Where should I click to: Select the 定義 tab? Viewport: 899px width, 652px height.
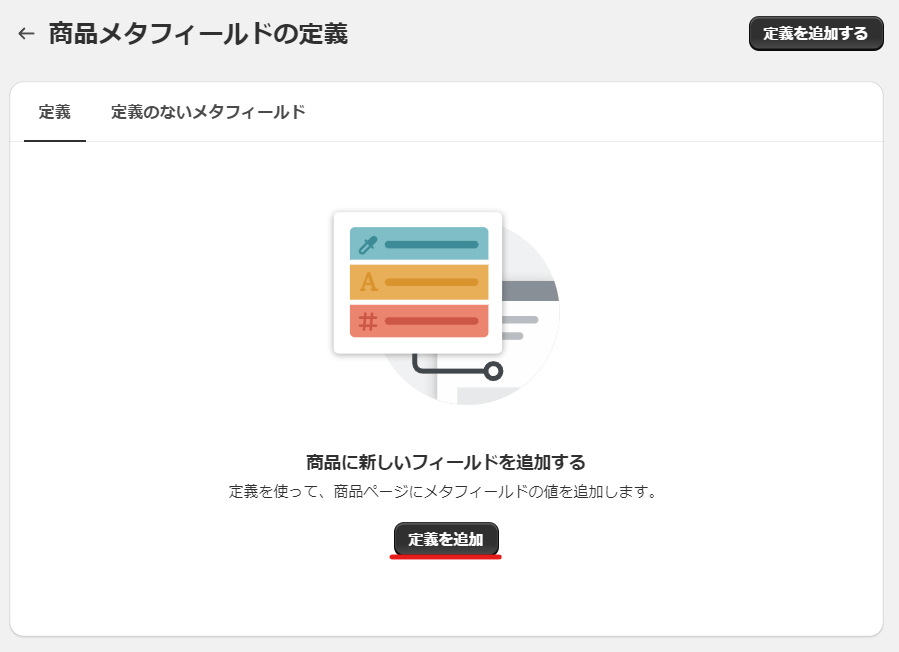55,112
